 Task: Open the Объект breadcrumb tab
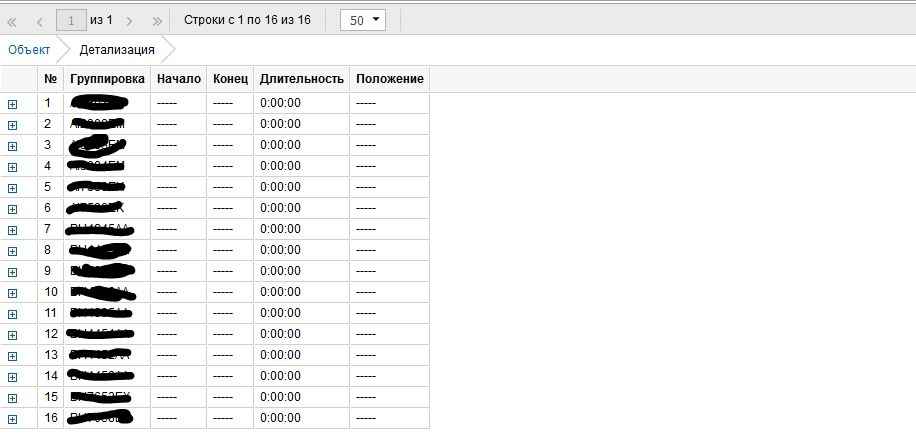pos(29,49)
